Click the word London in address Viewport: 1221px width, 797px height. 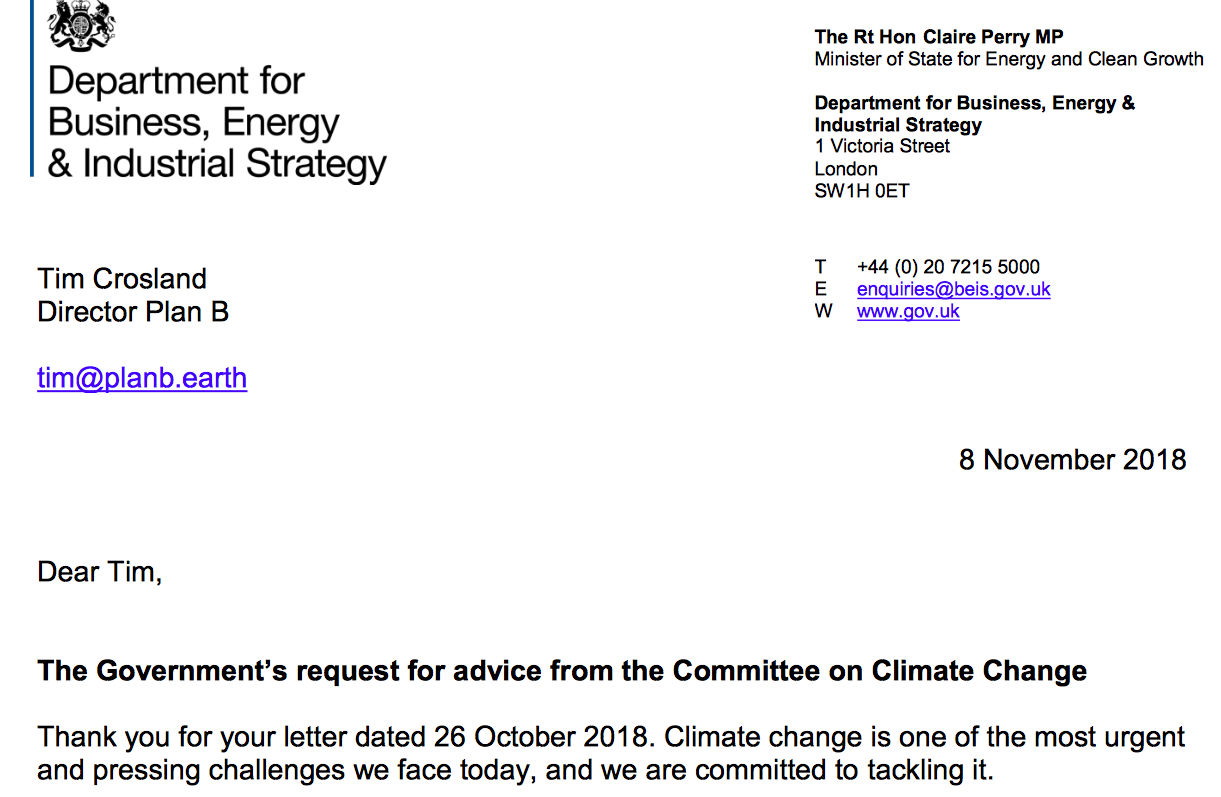click(846, 168)
